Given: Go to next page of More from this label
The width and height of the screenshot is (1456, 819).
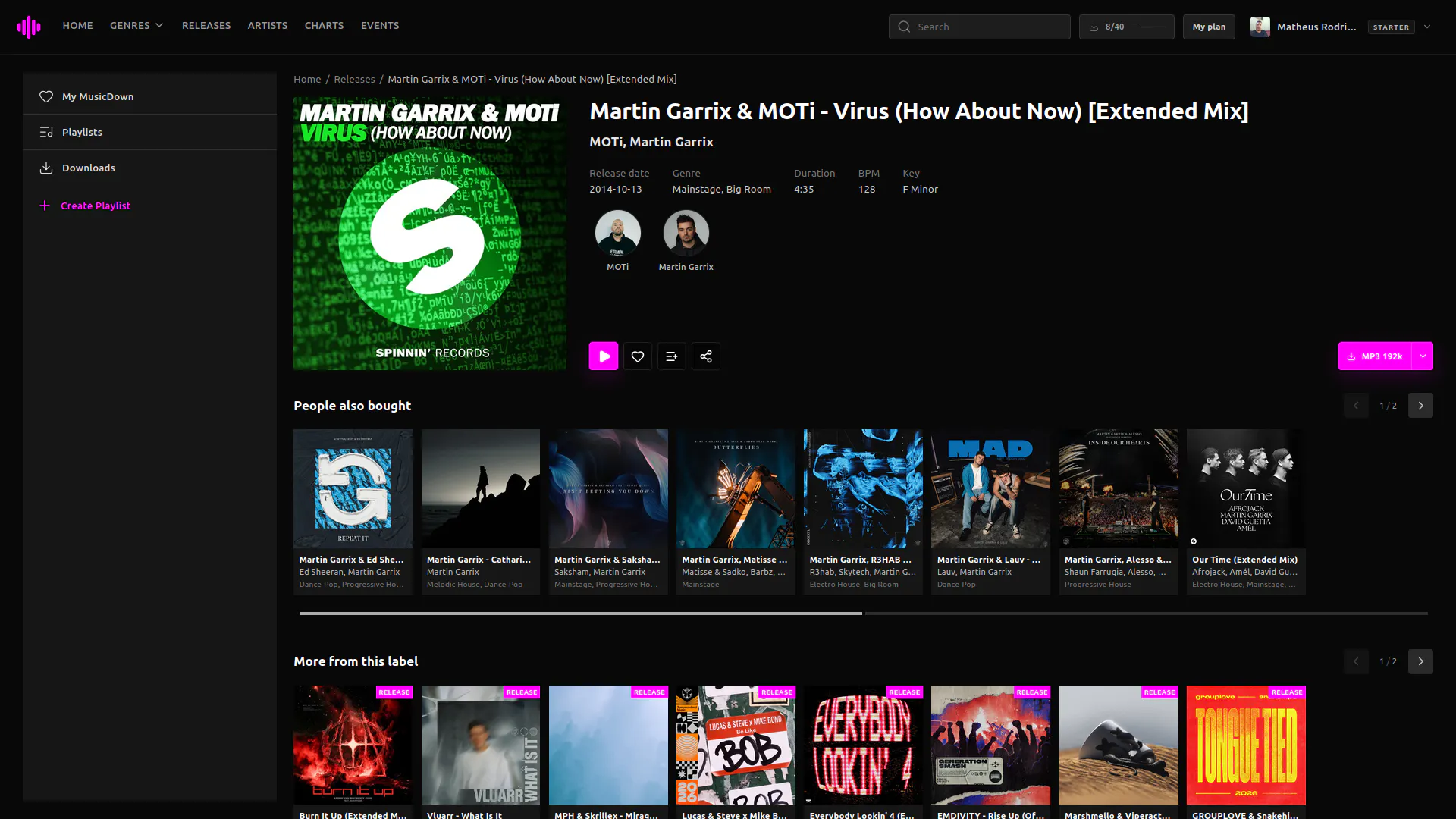Looking at the screenshot, I should click(1421, 661).
